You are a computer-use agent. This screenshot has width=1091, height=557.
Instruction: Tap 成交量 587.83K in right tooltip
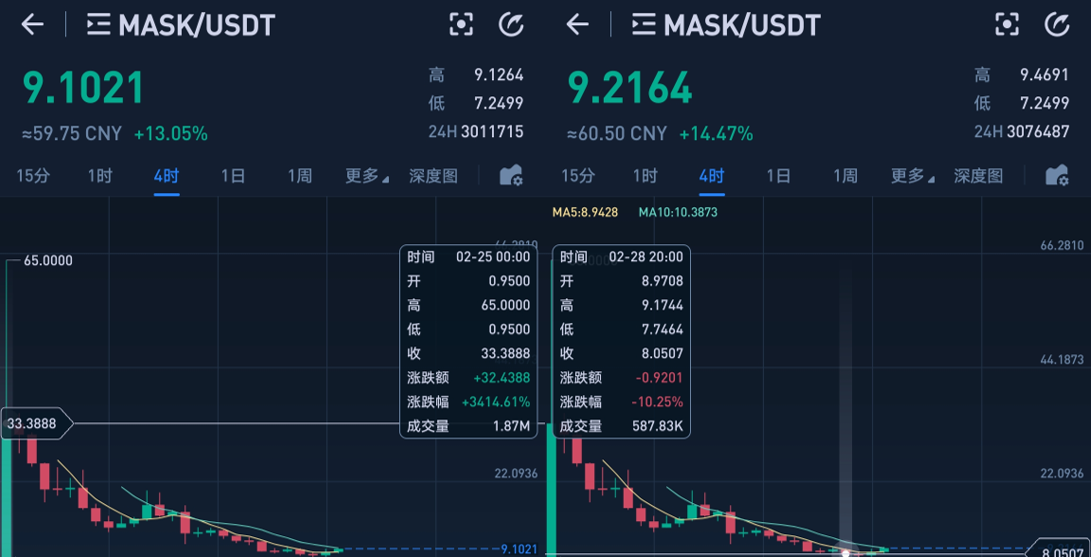[621, 426]
